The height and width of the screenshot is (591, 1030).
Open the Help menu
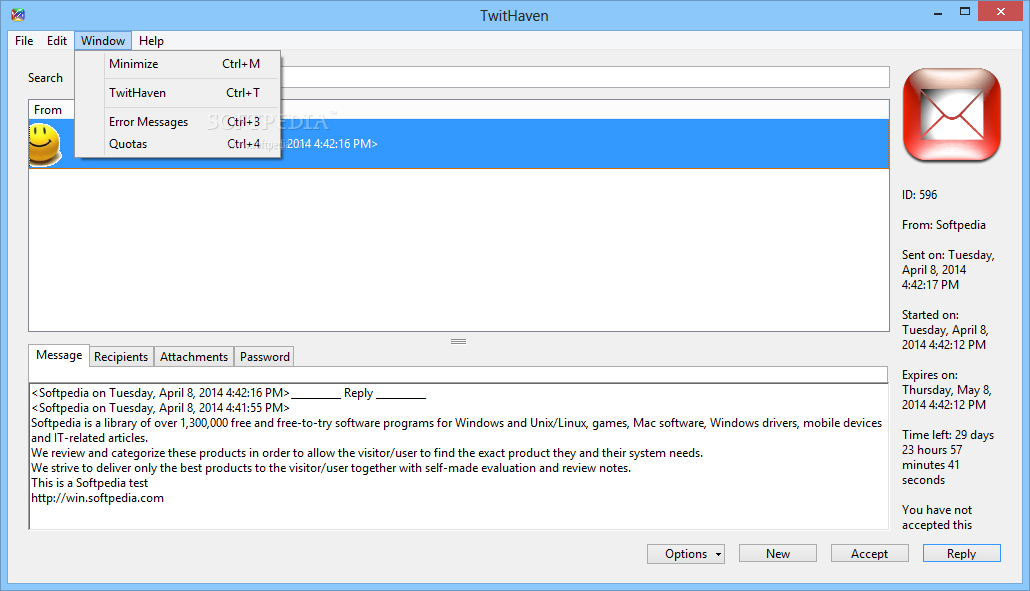pyautogui.click(x=151, y=41)
